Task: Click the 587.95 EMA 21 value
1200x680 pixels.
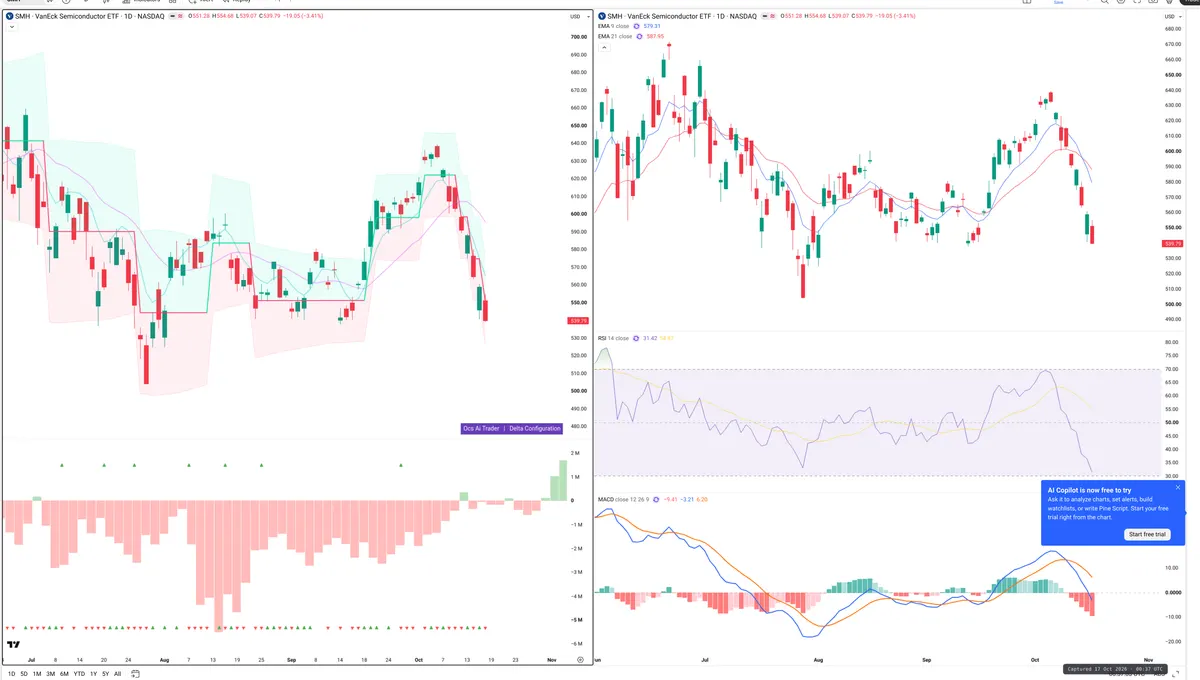Action: click(x=656, y=36)
